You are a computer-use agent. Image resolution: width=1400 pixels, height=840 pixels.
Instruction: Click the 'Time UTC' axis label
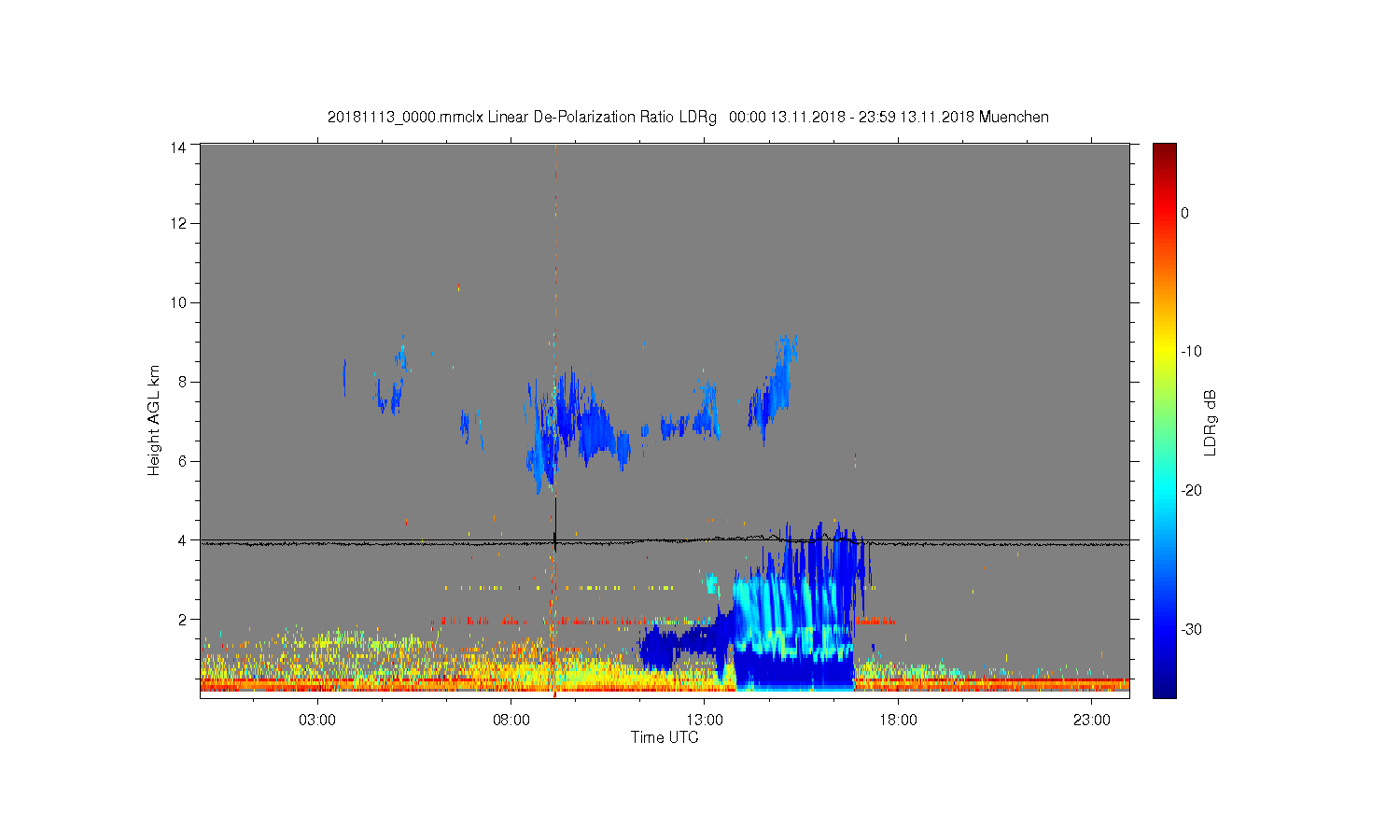(x=665, y=737)
